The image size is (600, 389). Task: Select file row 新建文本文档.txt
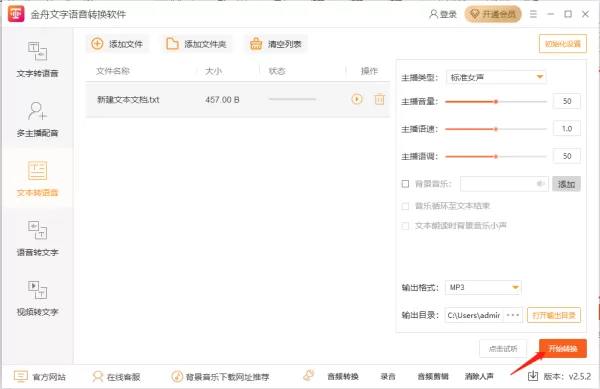tap(238, 99)
